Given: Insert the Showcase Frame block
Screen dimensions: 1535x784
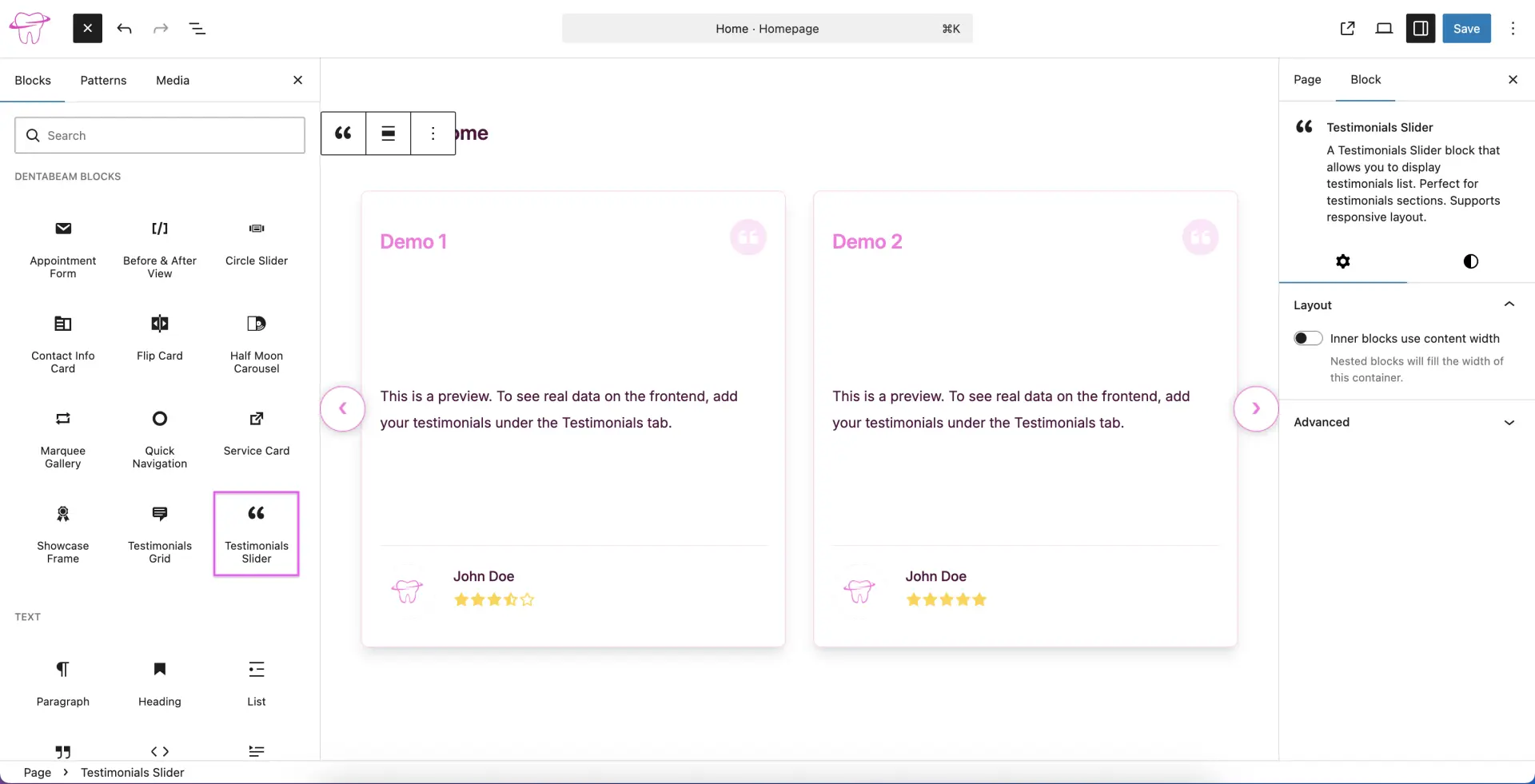Looking at the screenshot, I should 63,534.
